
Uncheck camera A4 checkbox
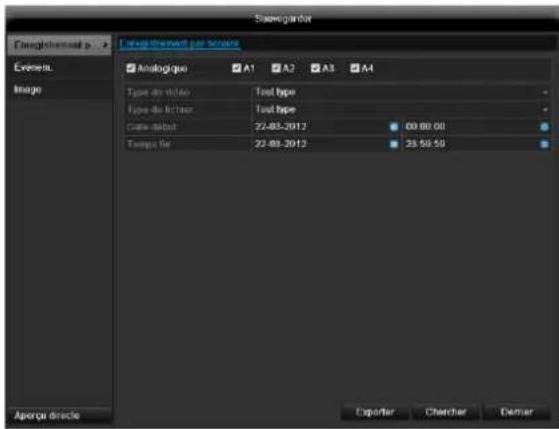click(x=354, y=68)
